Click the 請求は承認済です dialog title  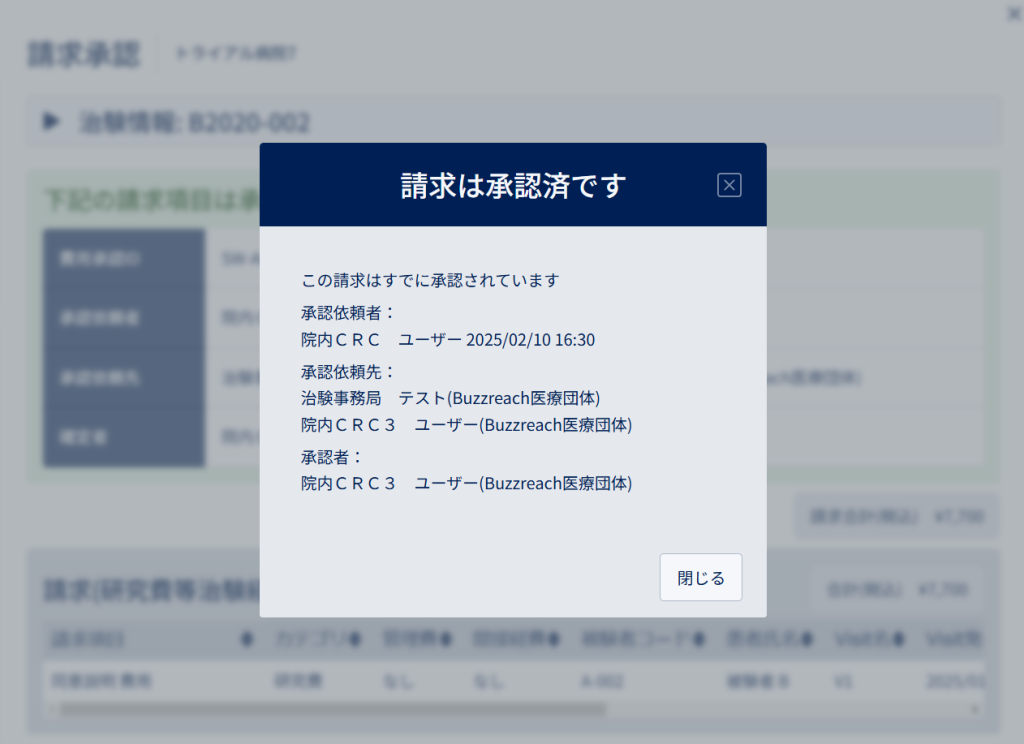coord(513,186)
